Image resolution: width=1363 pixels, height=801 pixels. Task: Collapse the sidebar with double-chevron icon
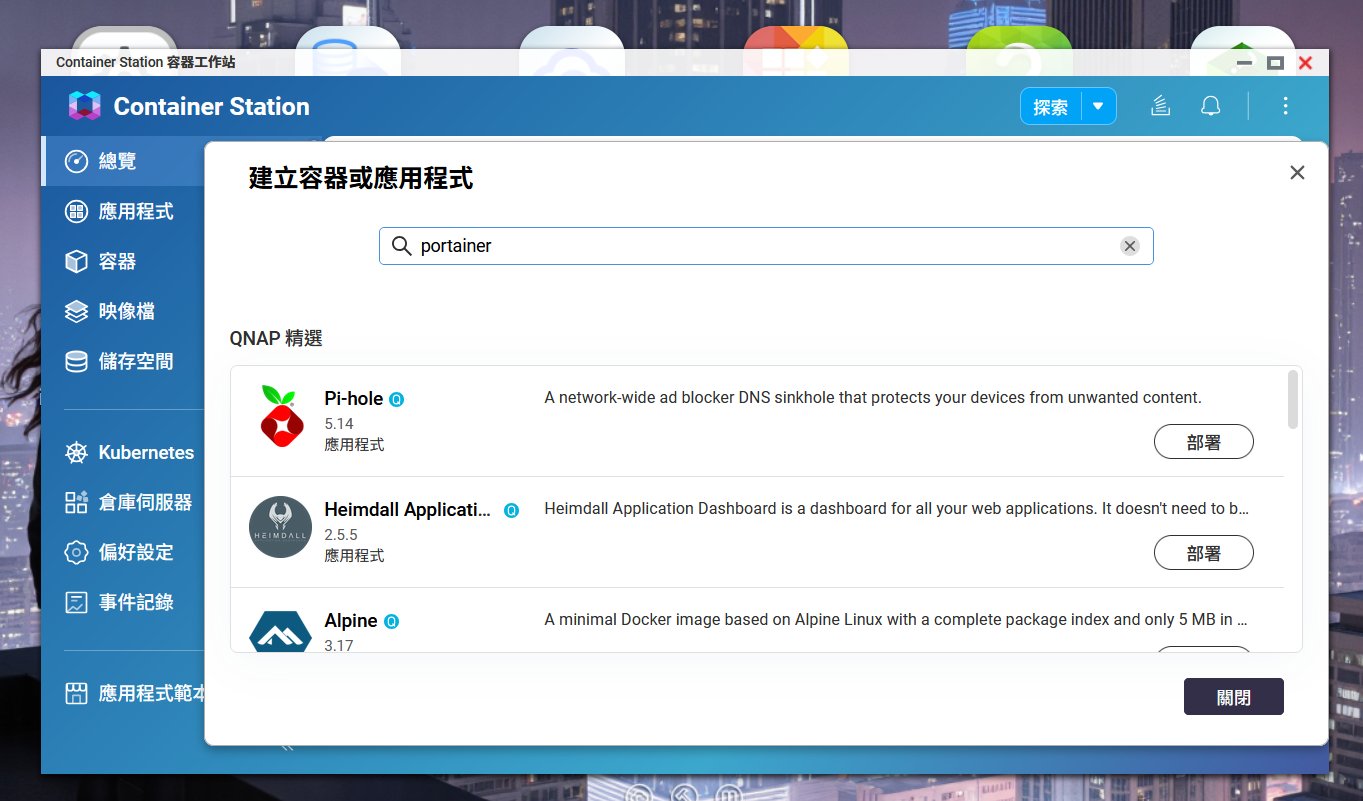(x=288, y=747)
